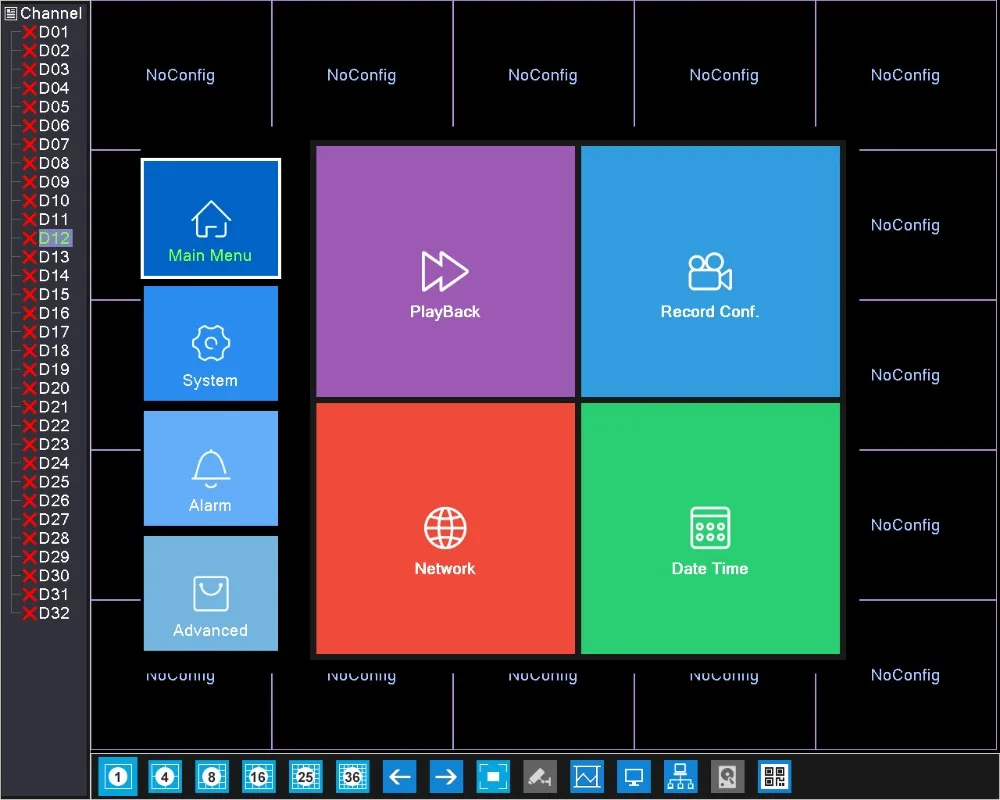Click the 'Channel' header text
The height and width of the screenshot is (800, 1000).
click(51, 13)
